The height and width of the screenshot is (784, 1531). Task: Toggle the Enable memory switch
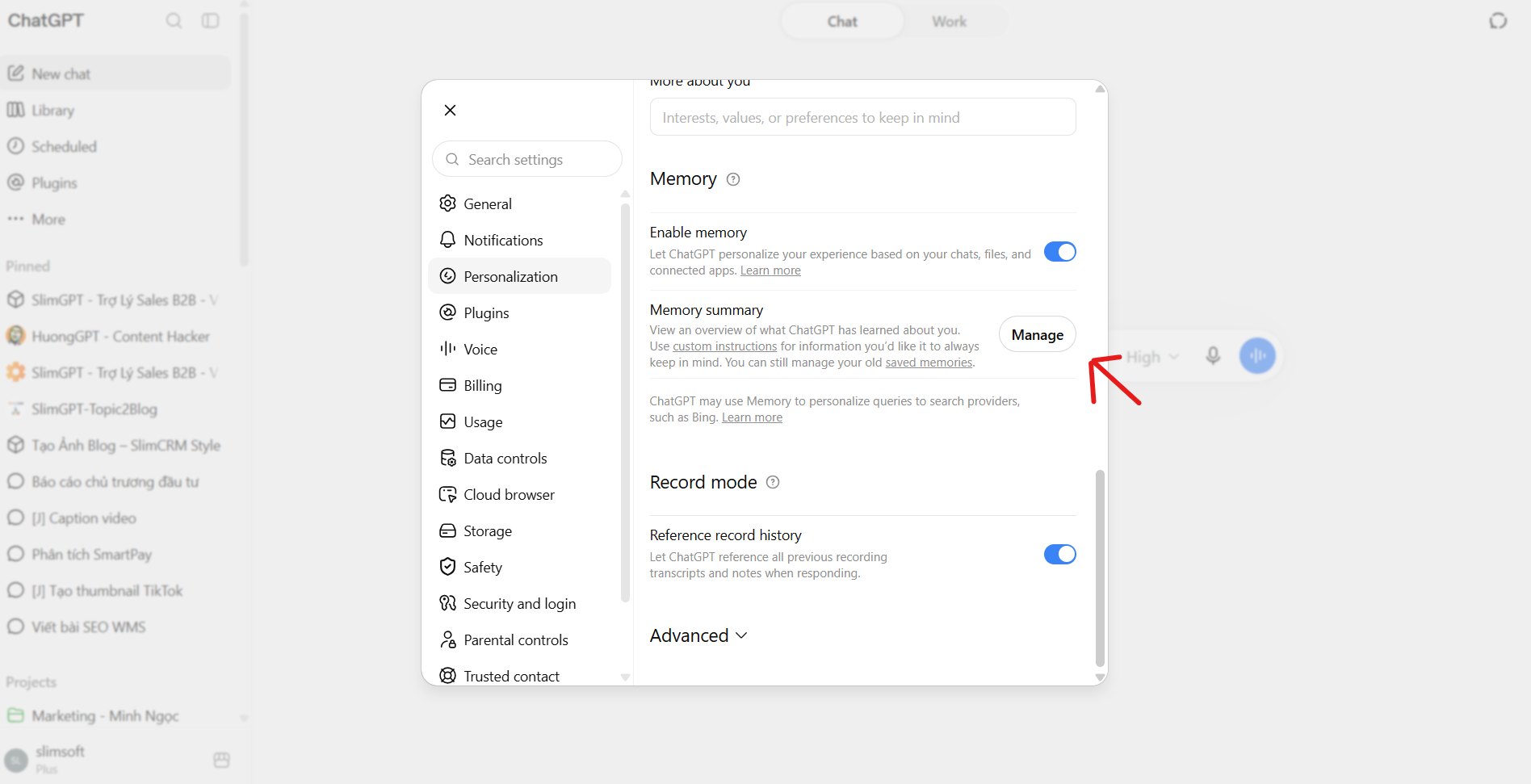click(1059, 252)
